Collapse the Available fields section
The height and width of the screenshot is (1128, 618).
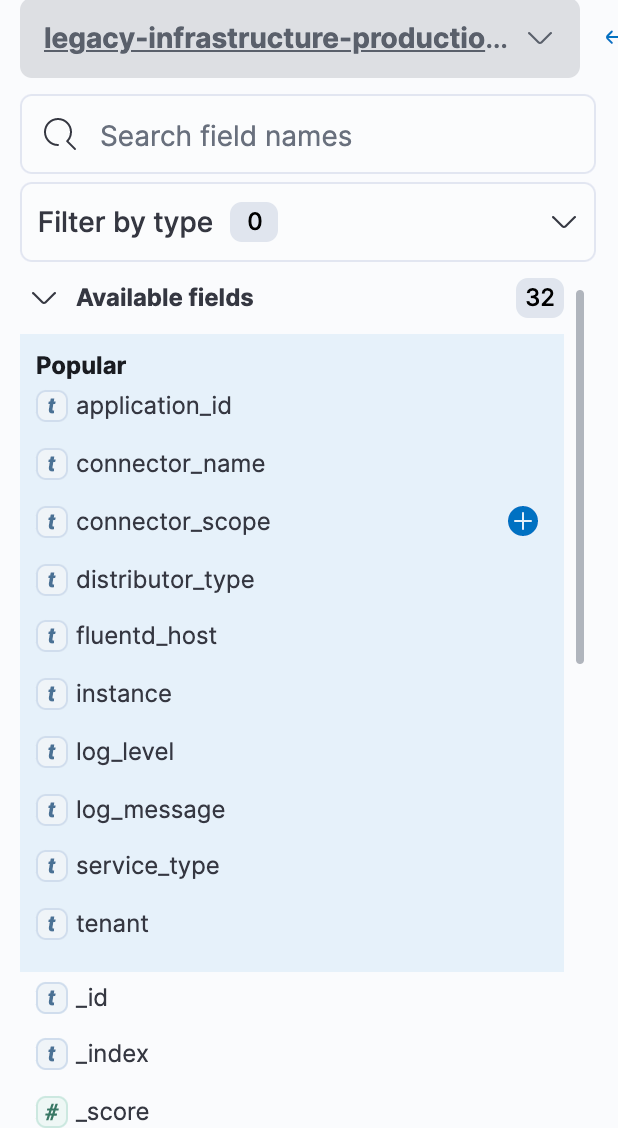point(44,298)
